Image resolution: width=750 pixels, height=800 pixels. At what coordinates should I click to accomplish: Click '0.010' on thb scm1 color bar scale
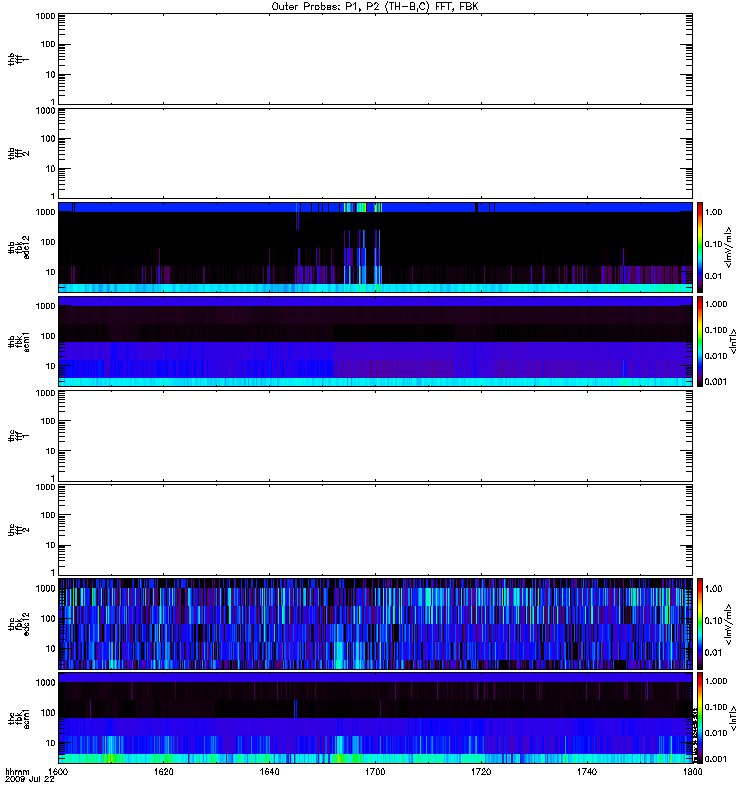click(716, 356)
